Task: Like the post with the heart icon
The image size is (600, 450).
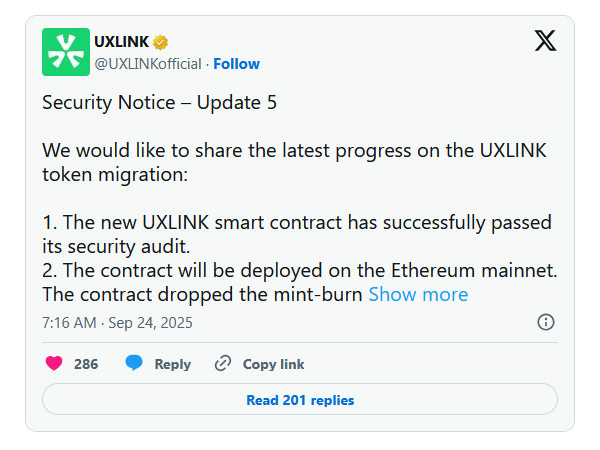Action: click(x=54, y=363)
